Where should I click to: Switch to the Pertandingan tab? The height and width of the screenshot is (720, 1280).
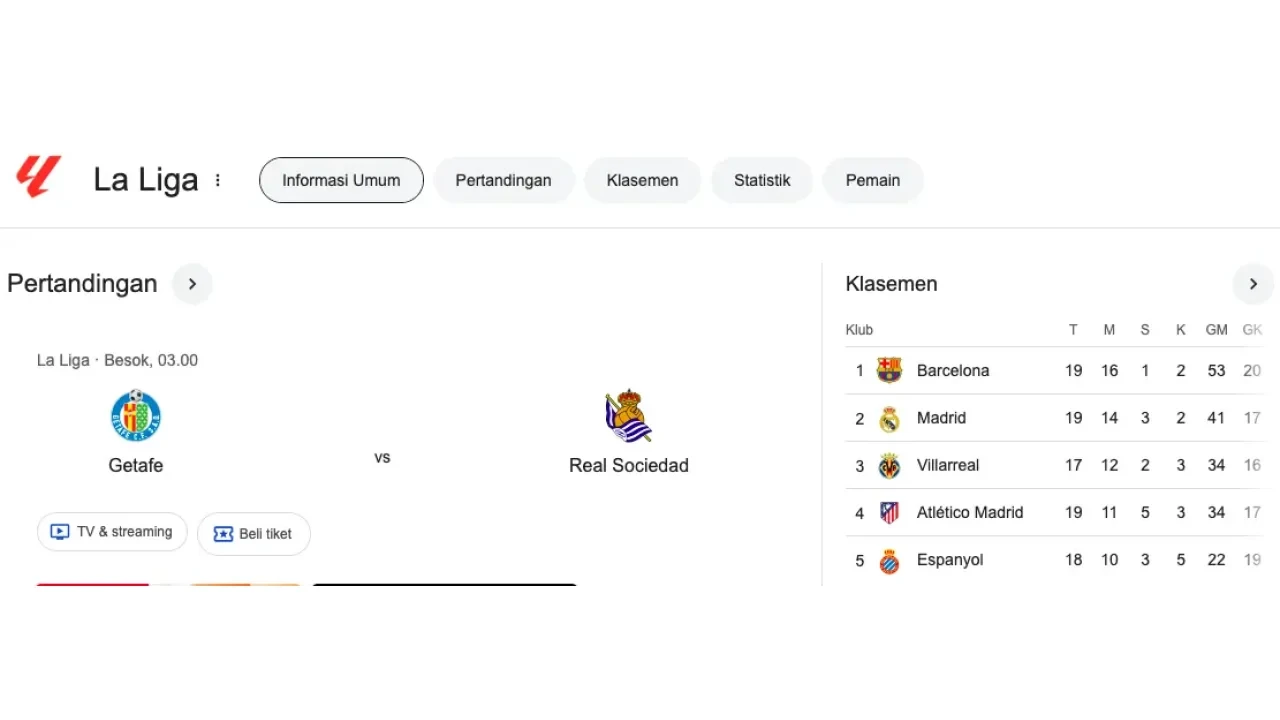tap(503, 181)
